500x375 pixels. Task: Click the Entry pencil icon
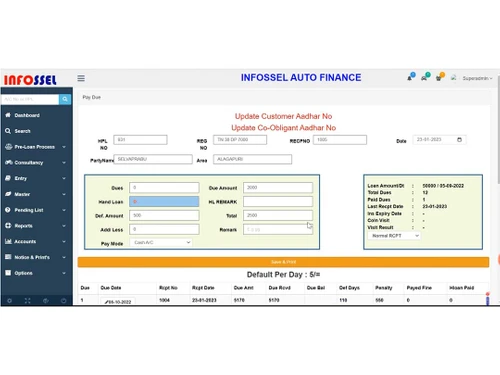[8, 178]
